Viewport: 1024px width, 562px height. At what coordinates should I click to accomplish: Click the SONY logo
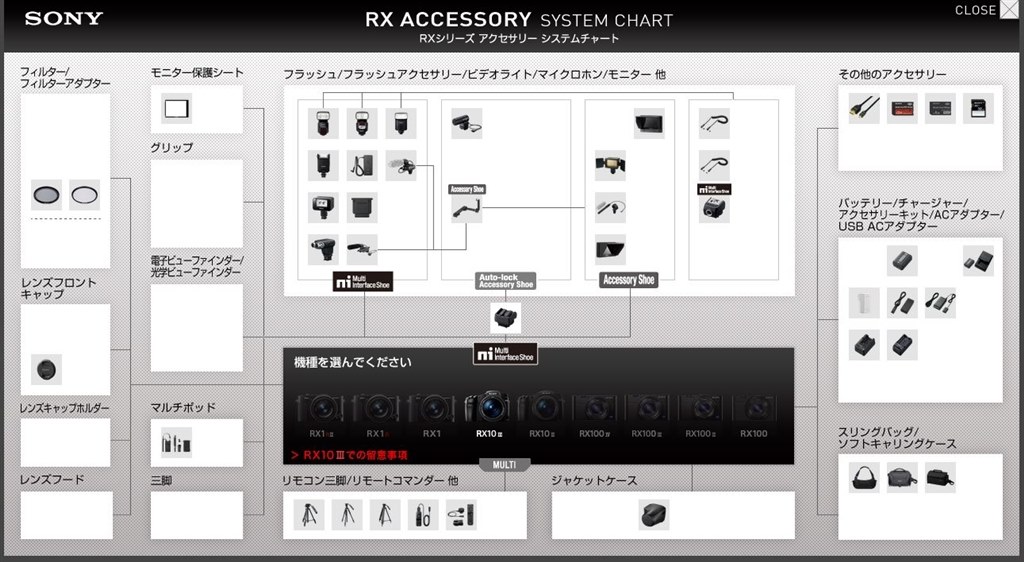[64, 18]
